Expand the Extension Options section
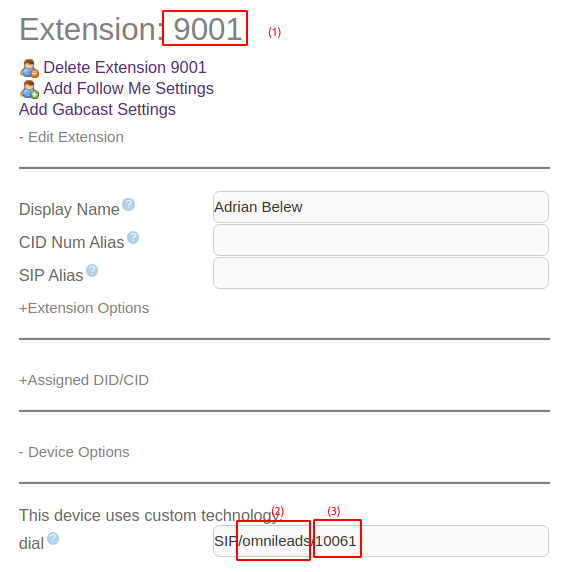568x572 pixels. pos(84,308)
